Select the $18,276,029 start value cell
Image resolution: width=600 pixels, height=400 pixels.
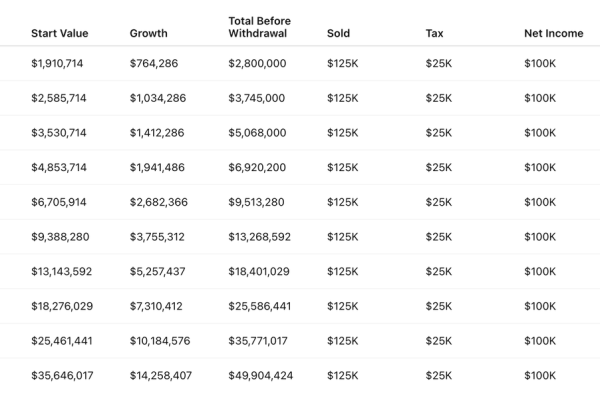(x=62, y=306)
